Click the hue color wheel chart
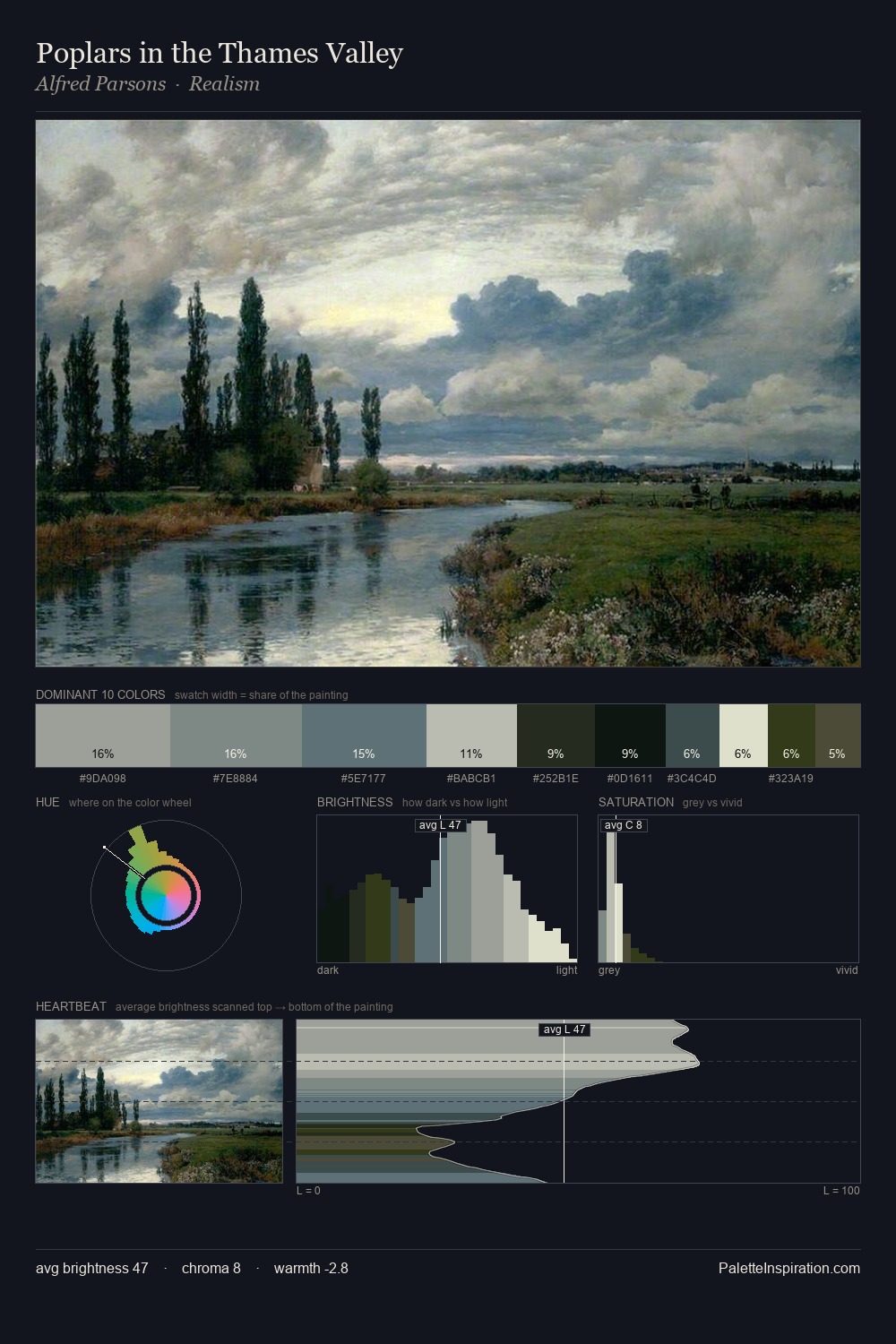This screenshot has height=1344, width=896. point(166,894)
